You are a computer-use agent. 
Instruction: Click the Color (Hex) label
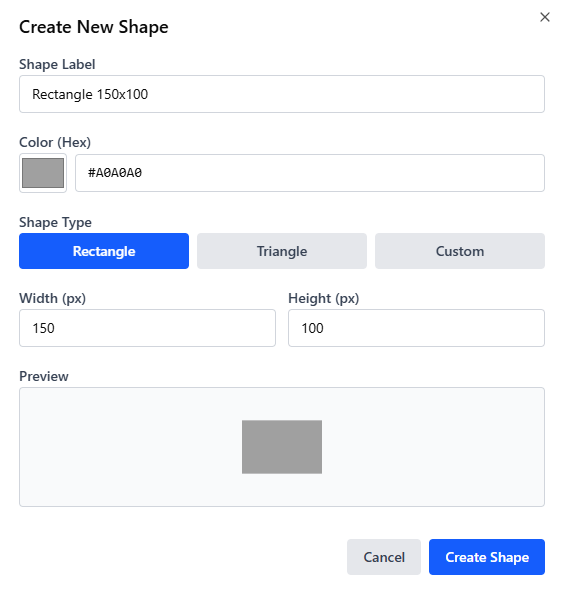(x=55, y=142)
